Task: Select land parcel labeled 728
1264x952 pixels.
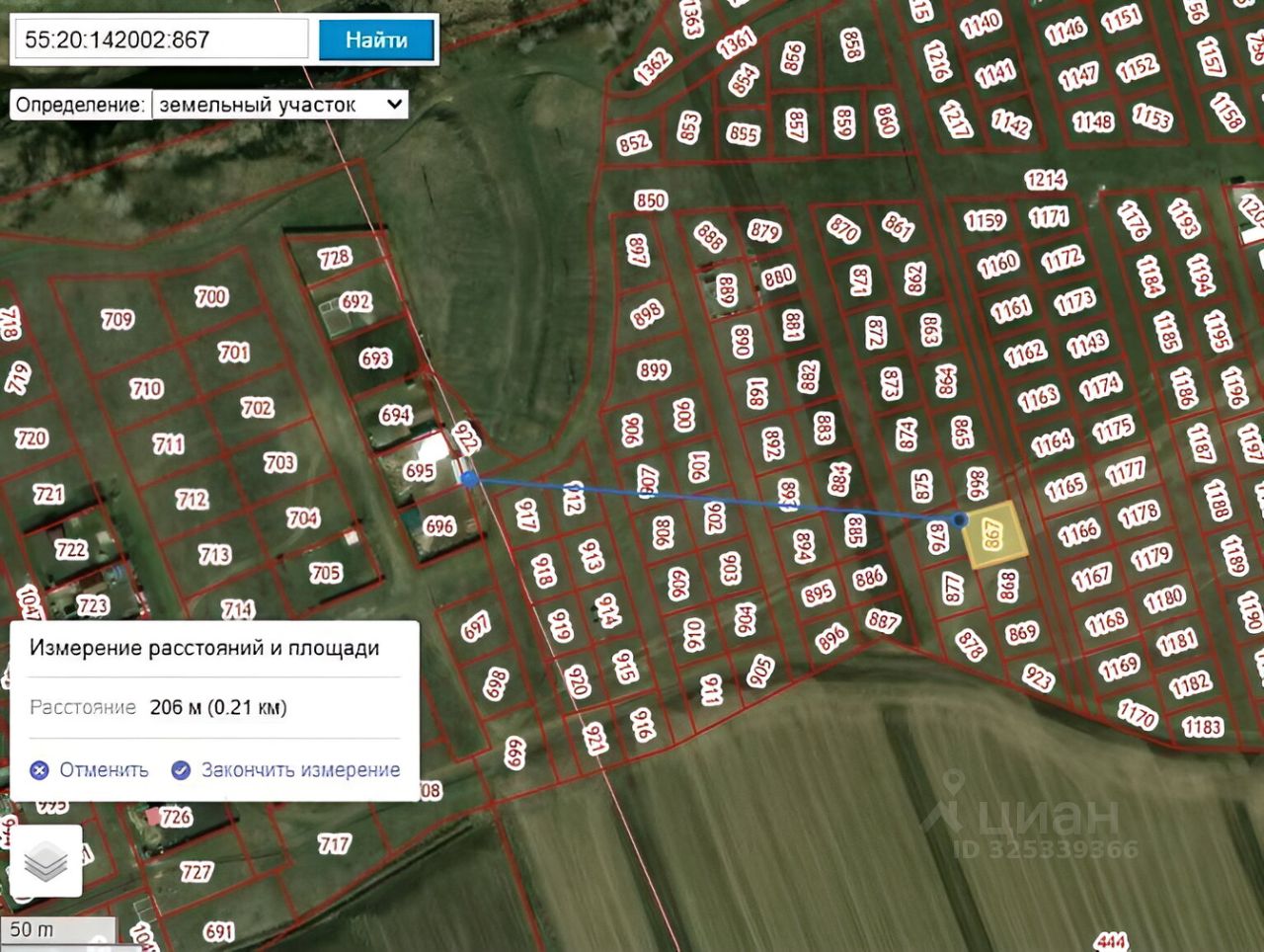Action: [x=335, y=258]
